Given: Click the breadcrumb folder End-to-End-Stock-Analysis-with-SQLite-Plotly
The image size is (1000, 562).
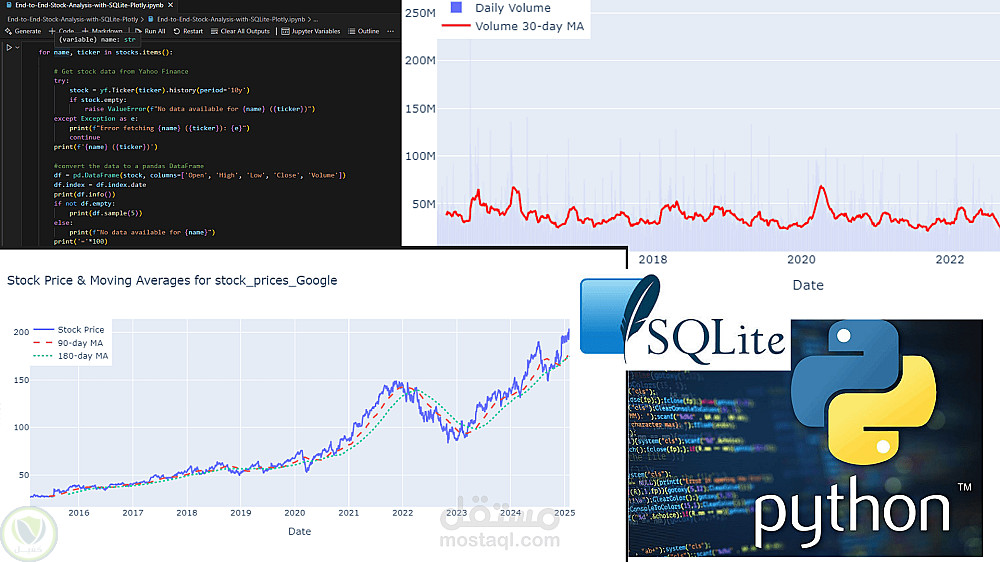Looking at the screenshot, I should click(73, 20).
